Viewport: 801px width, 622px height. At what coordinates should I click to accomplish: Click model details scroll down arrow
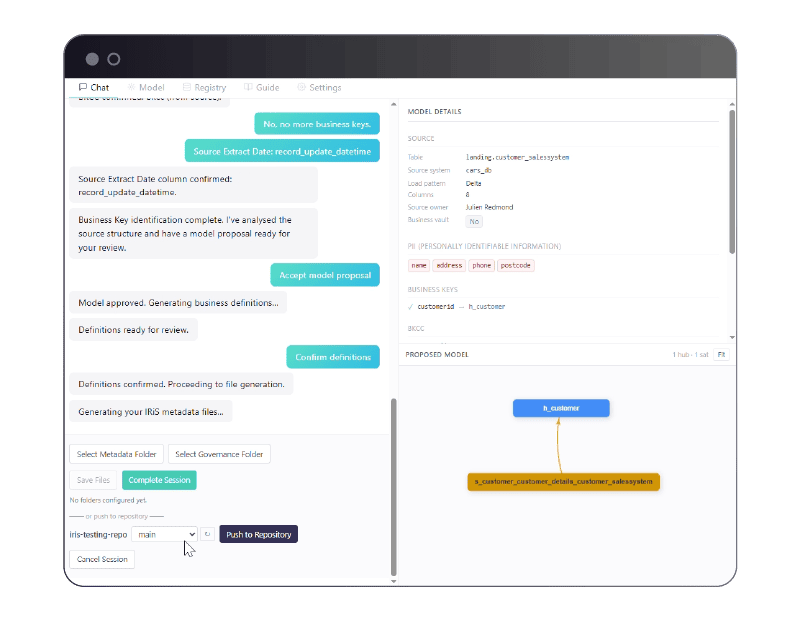coord(732,337)
